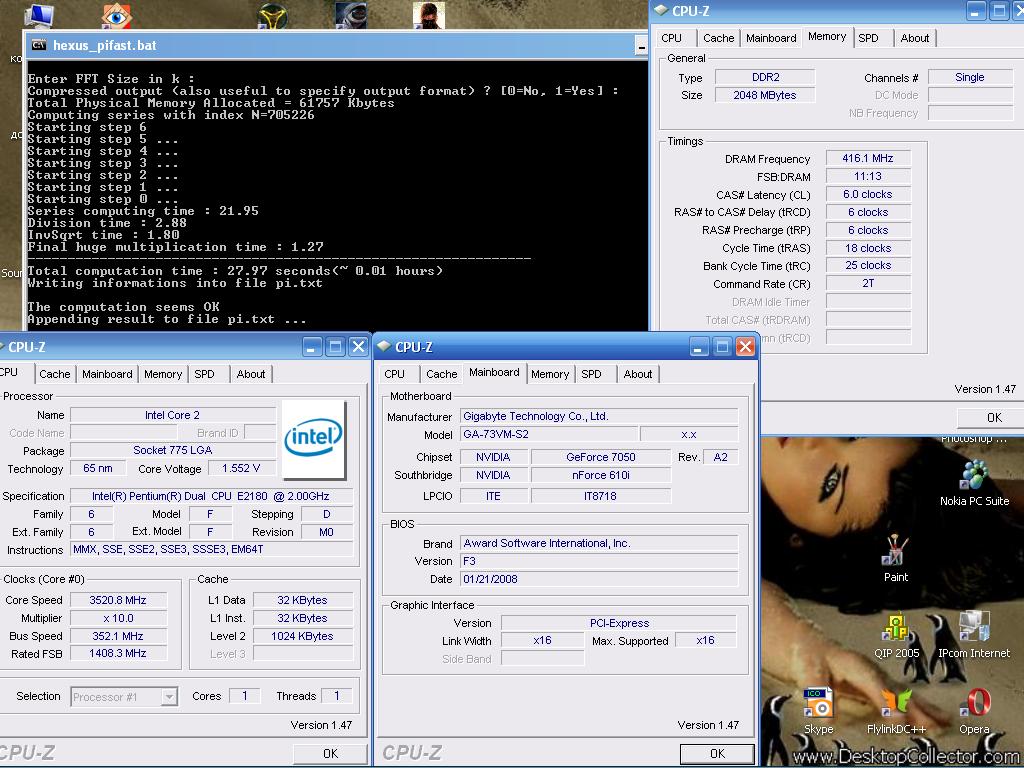Click the Bus Speed value 352.1 MHz
The width and height of the screenshot is (1024, 768).
pyautogui.click(x=118, y=636)
